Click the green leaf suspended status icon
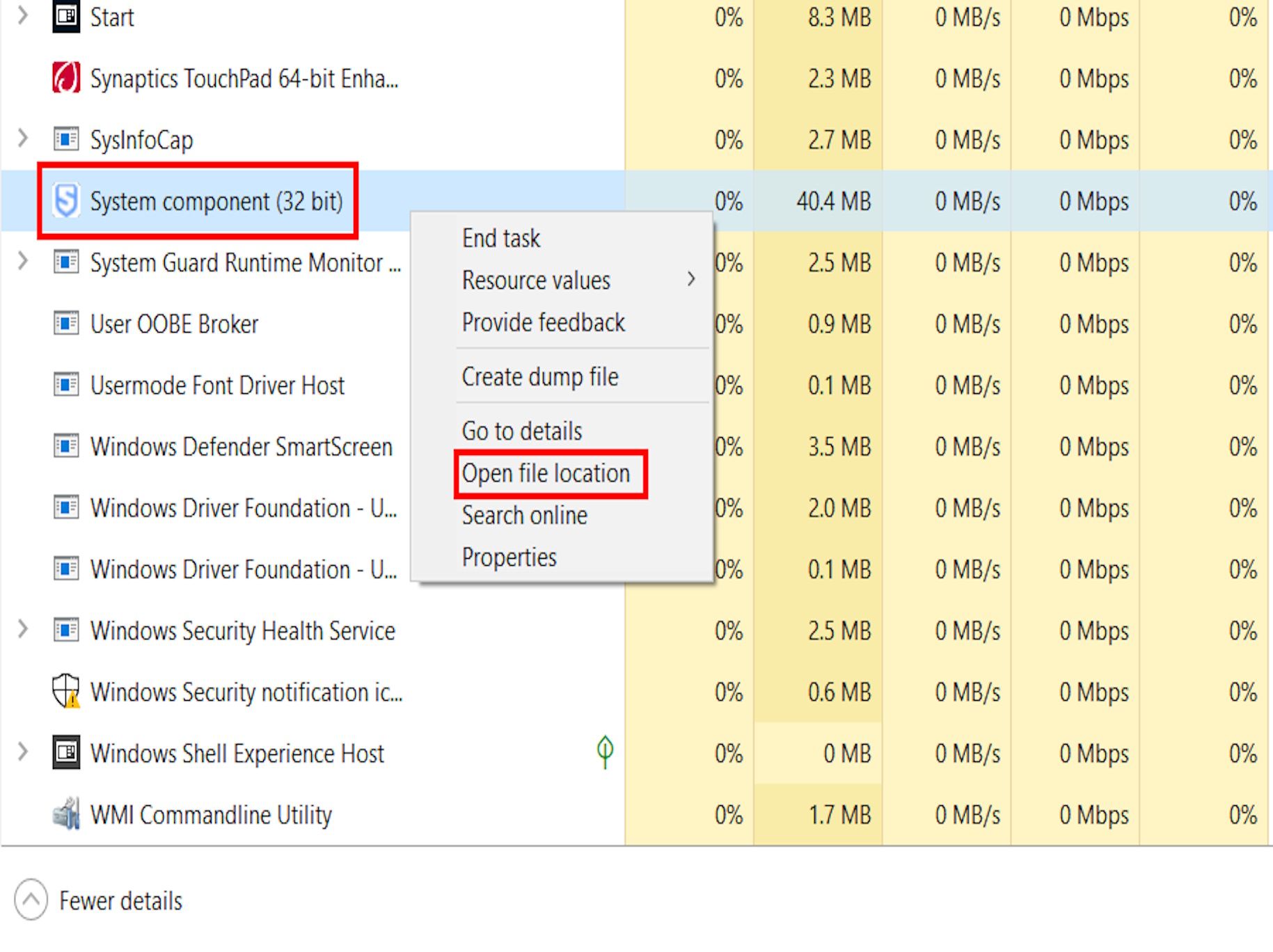Viewport: 1273px width, 952px height. [605, 752]
